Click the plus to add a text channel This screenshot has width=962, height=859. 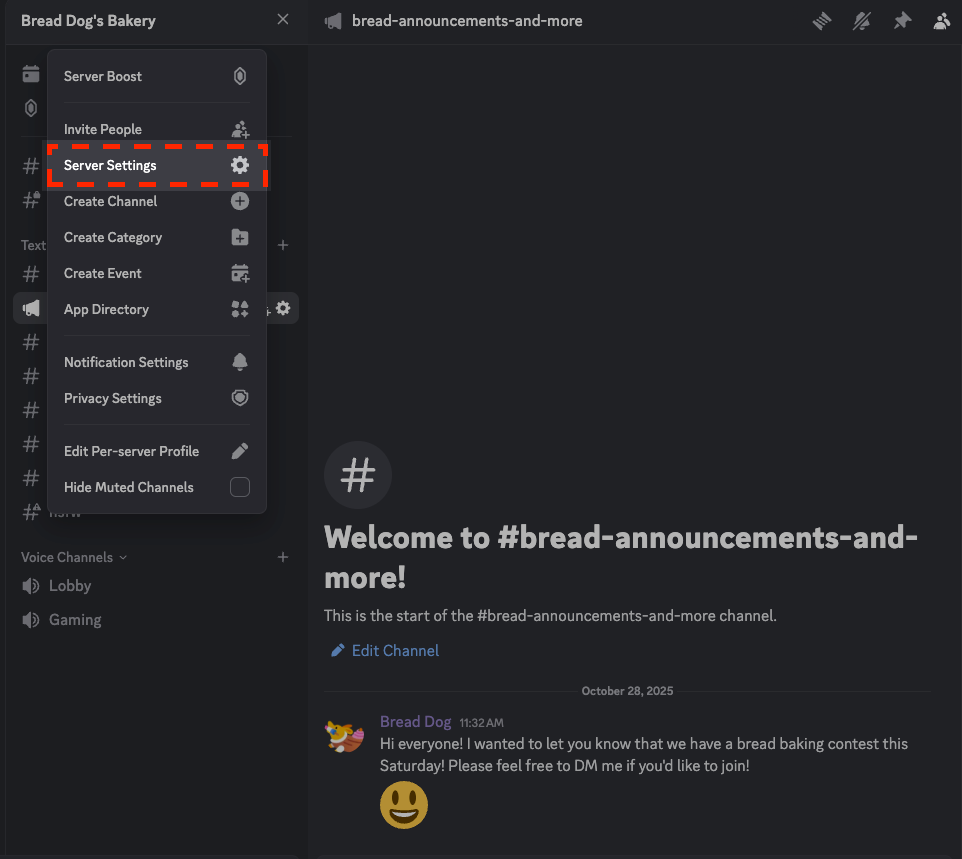[283, 245]
